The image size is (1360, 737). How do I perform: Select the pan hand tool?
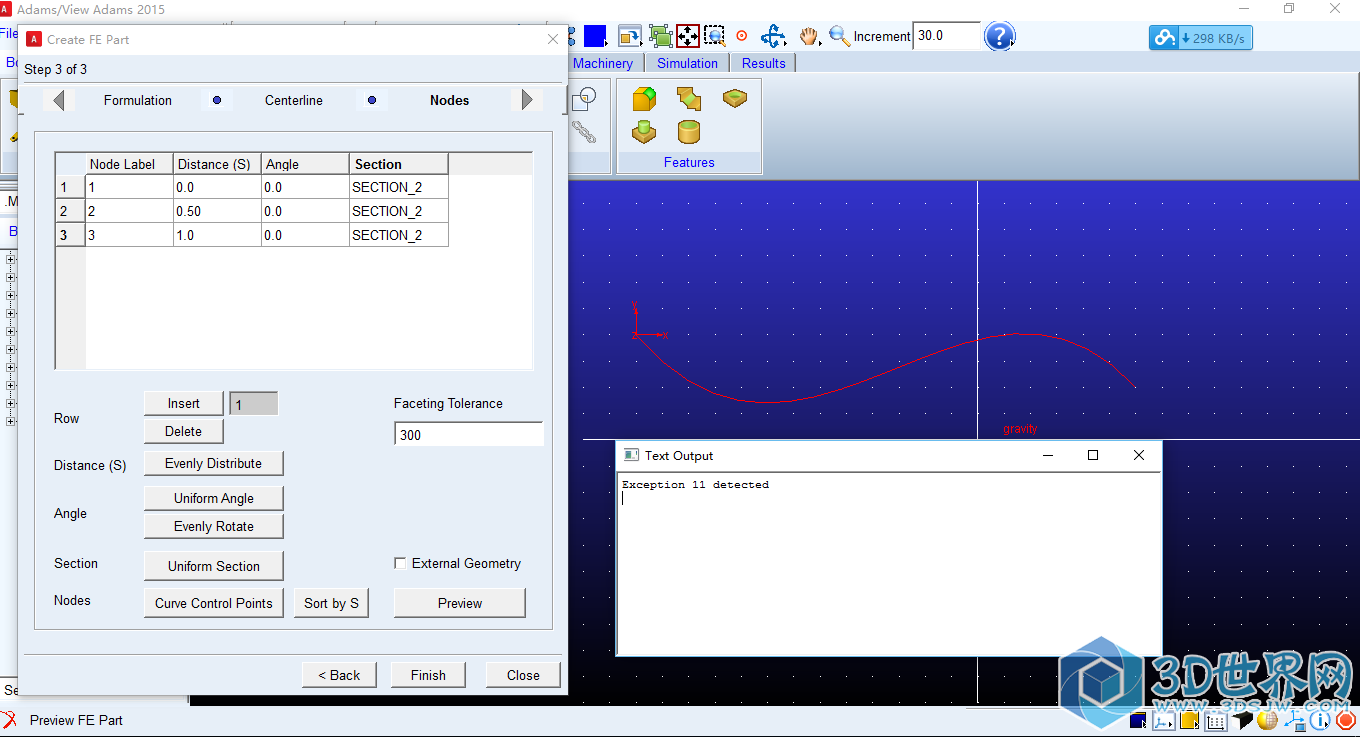[809, 36]
